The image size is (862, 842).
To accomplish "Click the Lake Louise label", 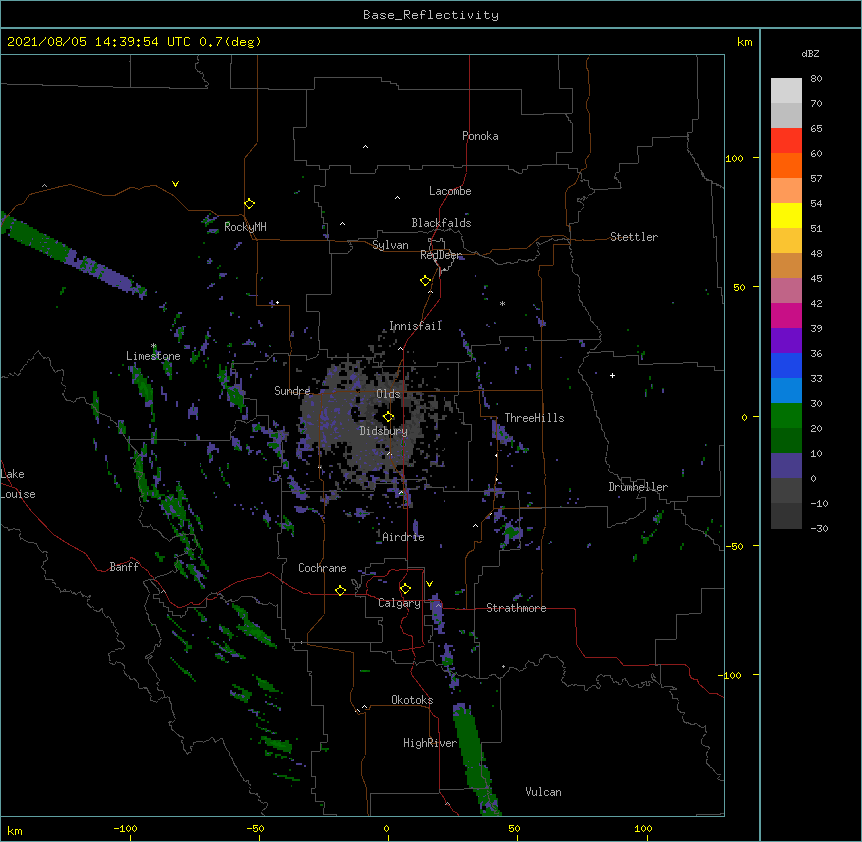I will click(18, 484).
